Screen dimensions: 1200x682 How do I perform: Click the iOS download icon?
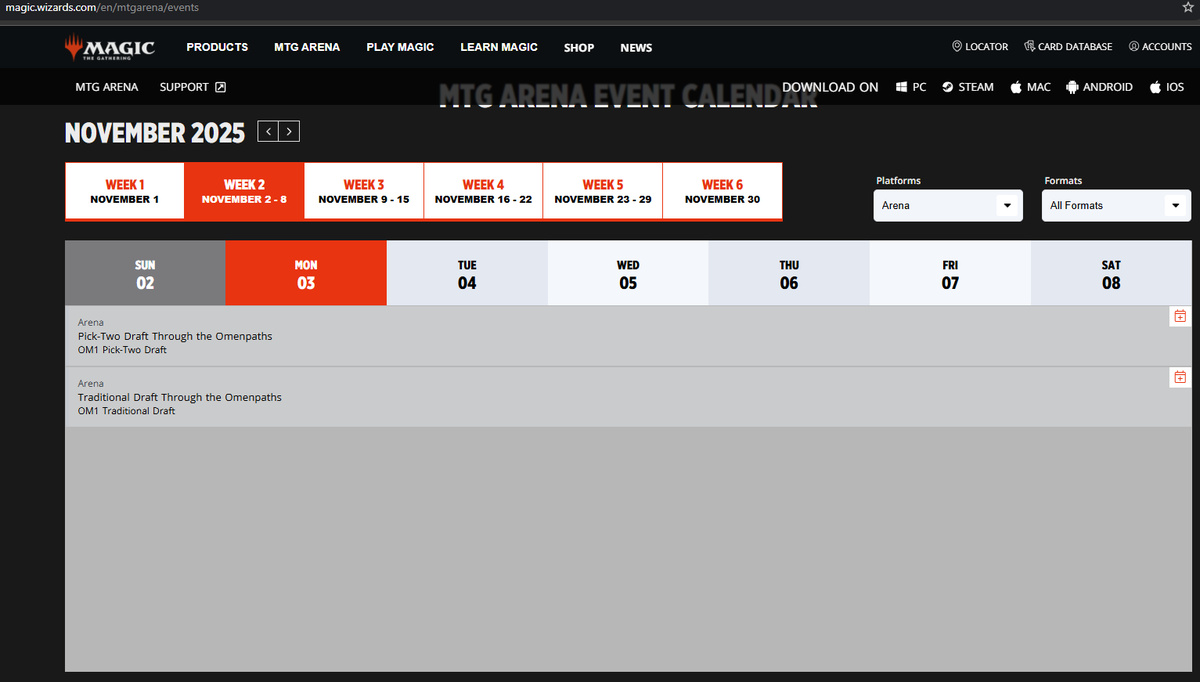[1155, 87]
